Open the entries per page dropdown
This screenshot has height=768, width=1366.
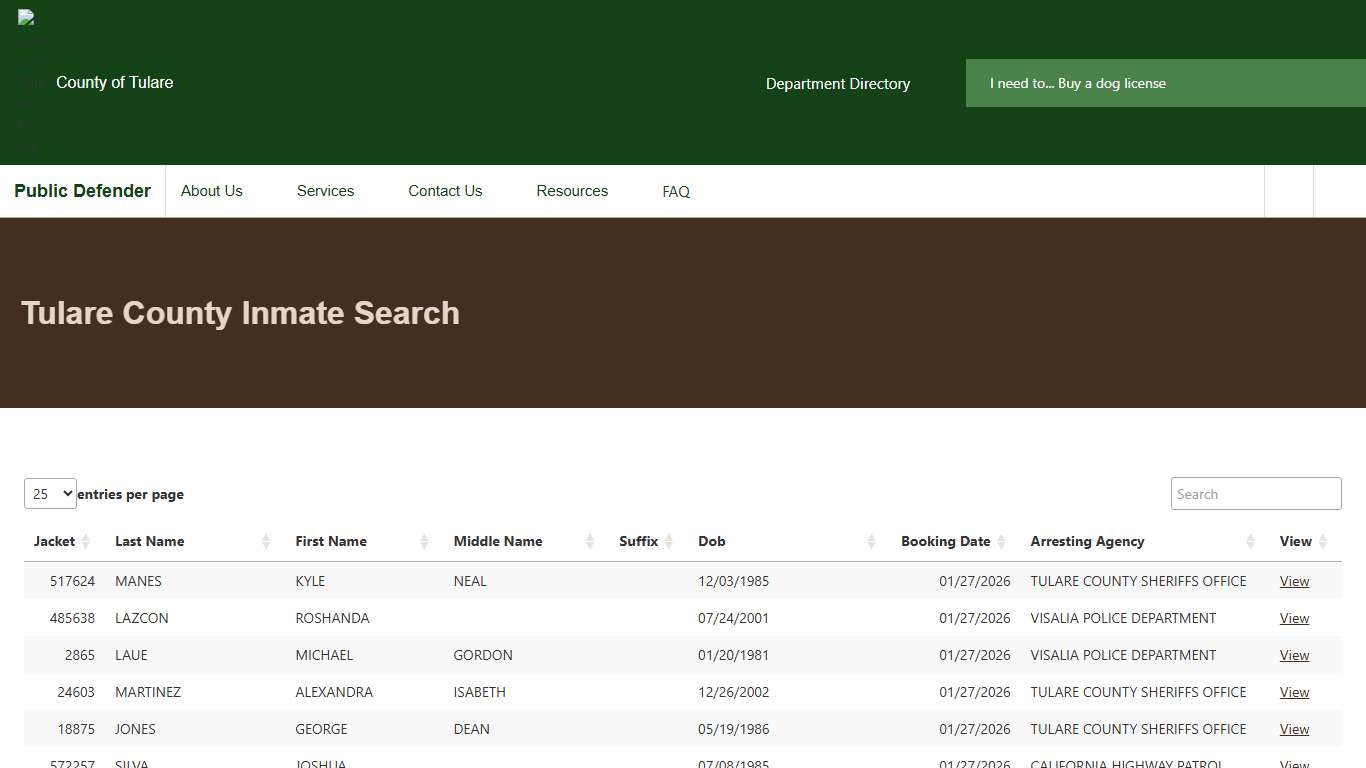50,493
